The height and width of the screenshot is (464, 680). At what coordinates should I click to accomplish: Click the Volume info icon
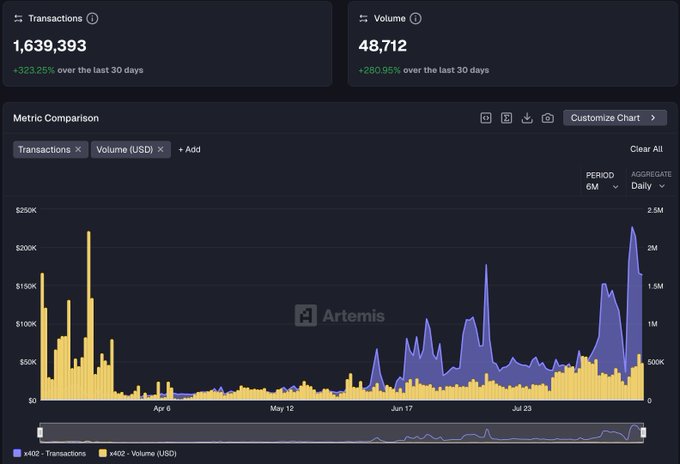click(x=415, y=18)
